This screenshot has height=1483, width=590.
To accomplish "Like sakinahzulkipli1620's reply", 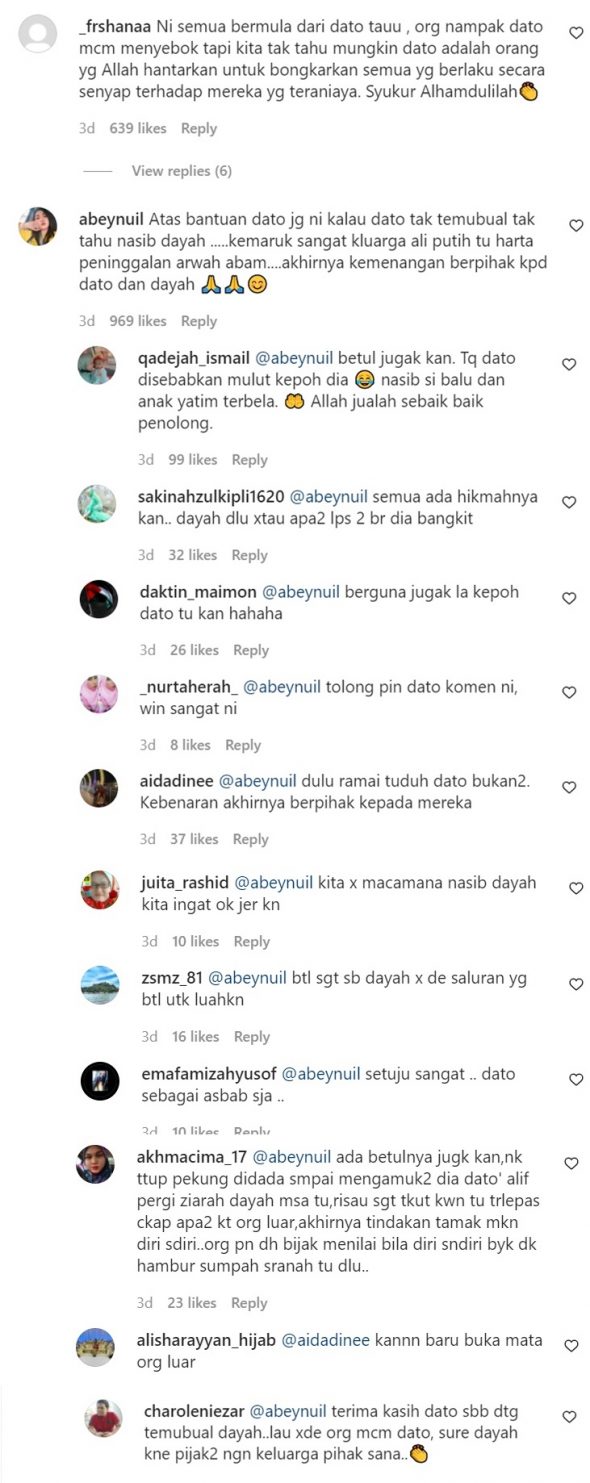I will point(569,502).
